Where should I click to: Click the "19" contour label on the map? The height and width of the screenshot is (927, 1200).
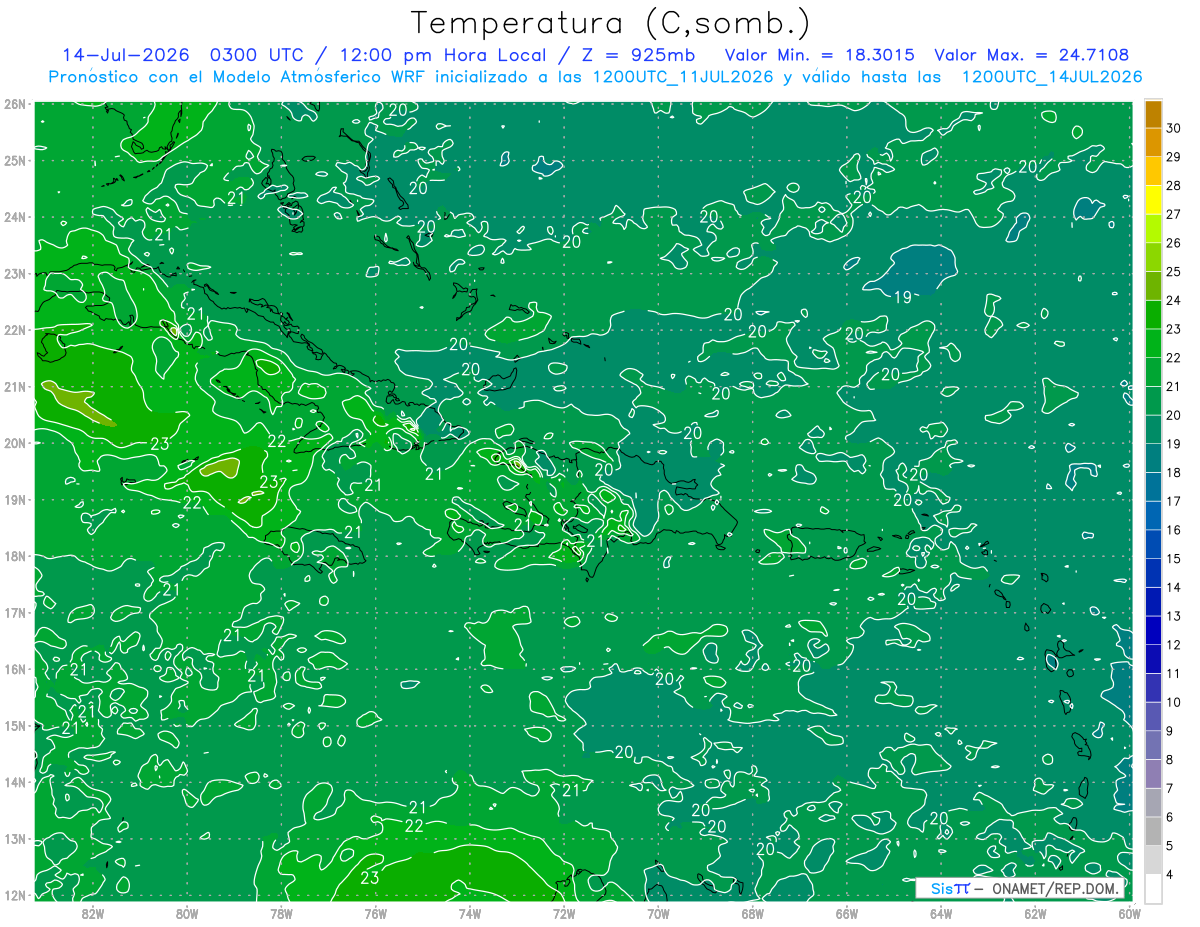point(902,297)
